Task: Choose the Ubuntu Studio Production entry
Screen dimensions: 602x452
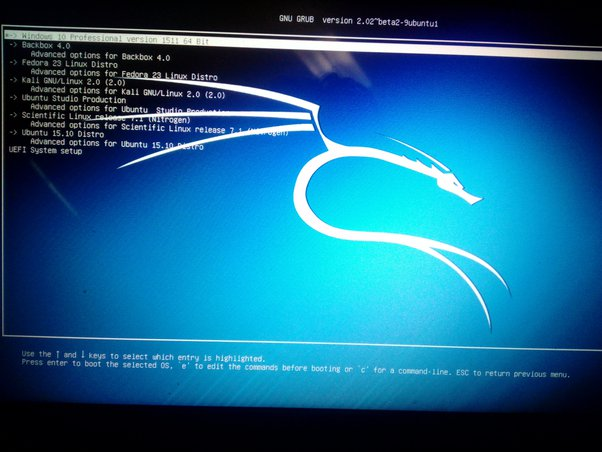Action: coord(68,99)
